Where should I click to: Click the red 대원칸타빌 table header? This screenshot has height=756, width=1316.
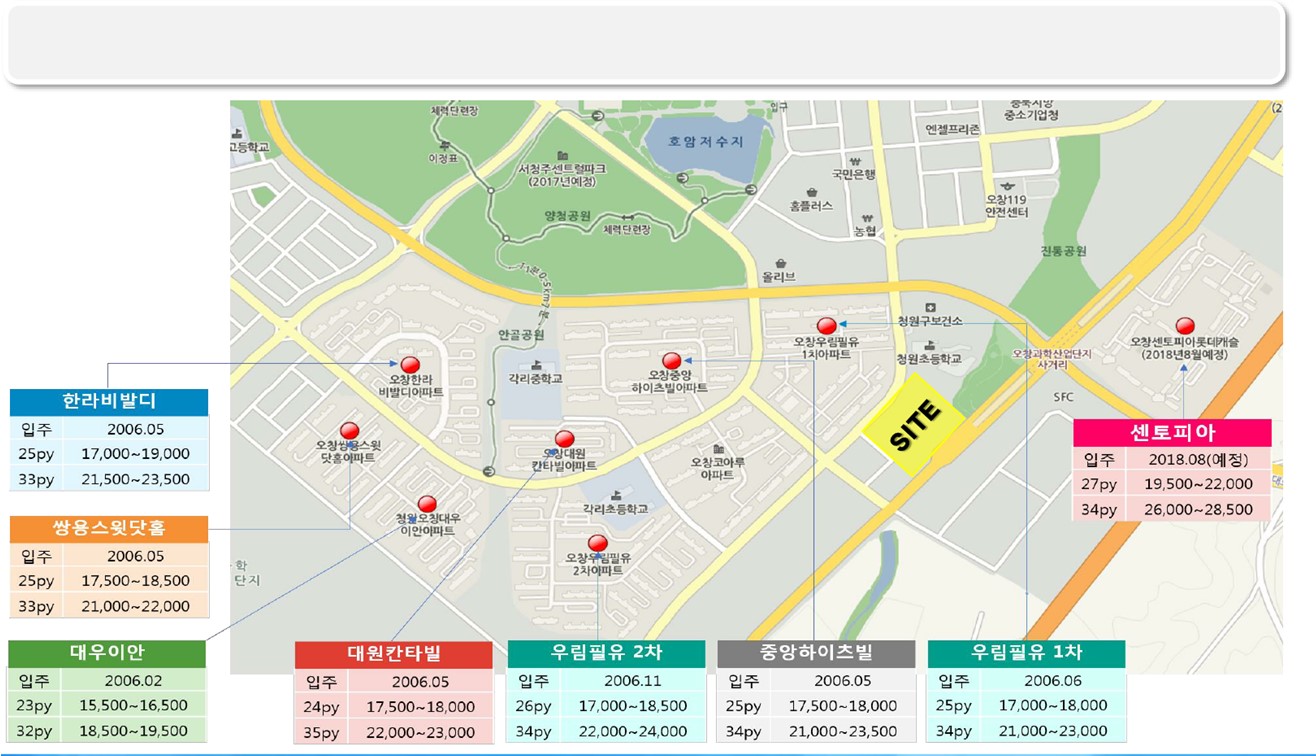point(394,655)
